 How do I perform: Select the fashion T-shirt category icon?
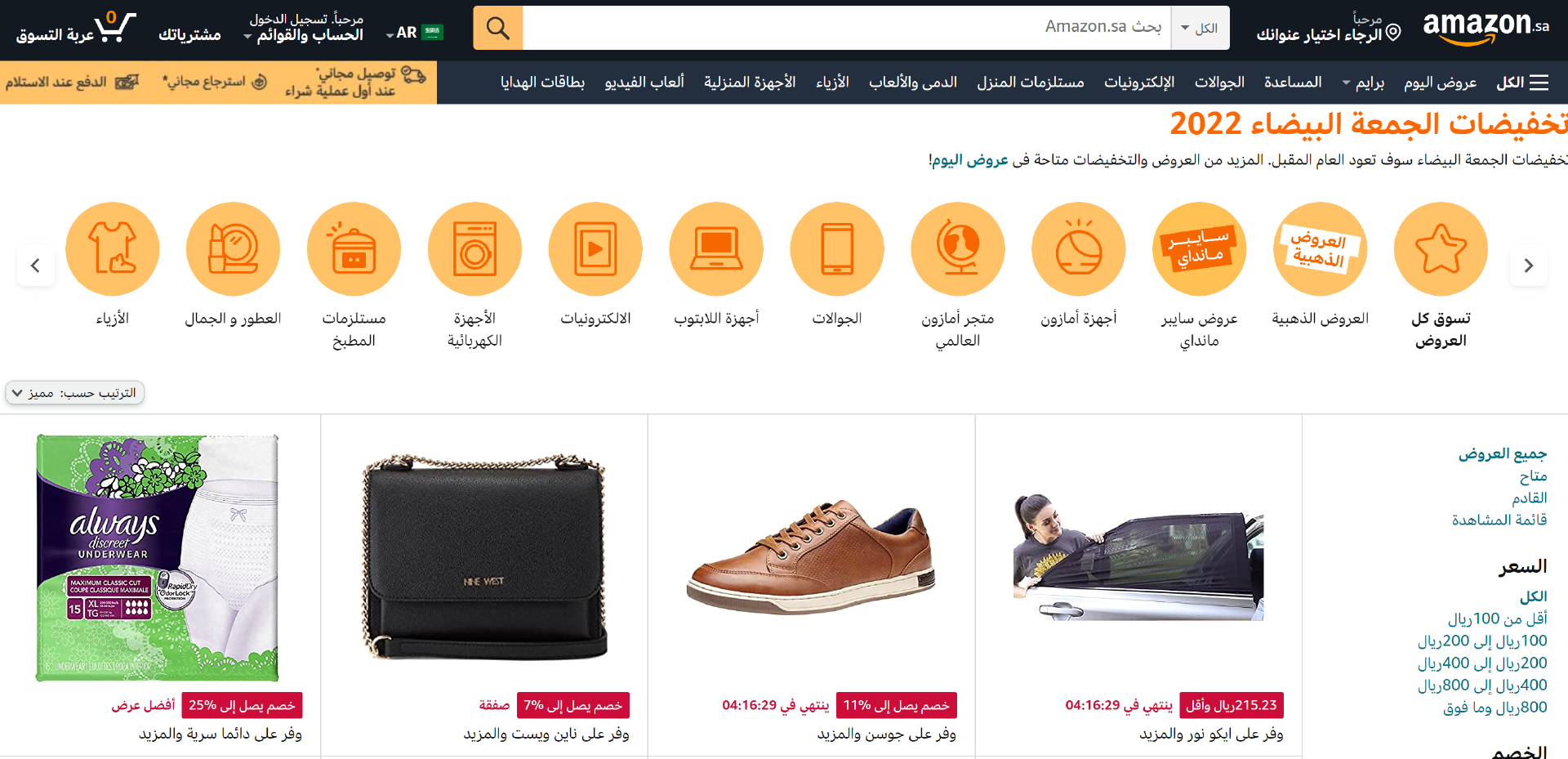(x=113, y=249)
